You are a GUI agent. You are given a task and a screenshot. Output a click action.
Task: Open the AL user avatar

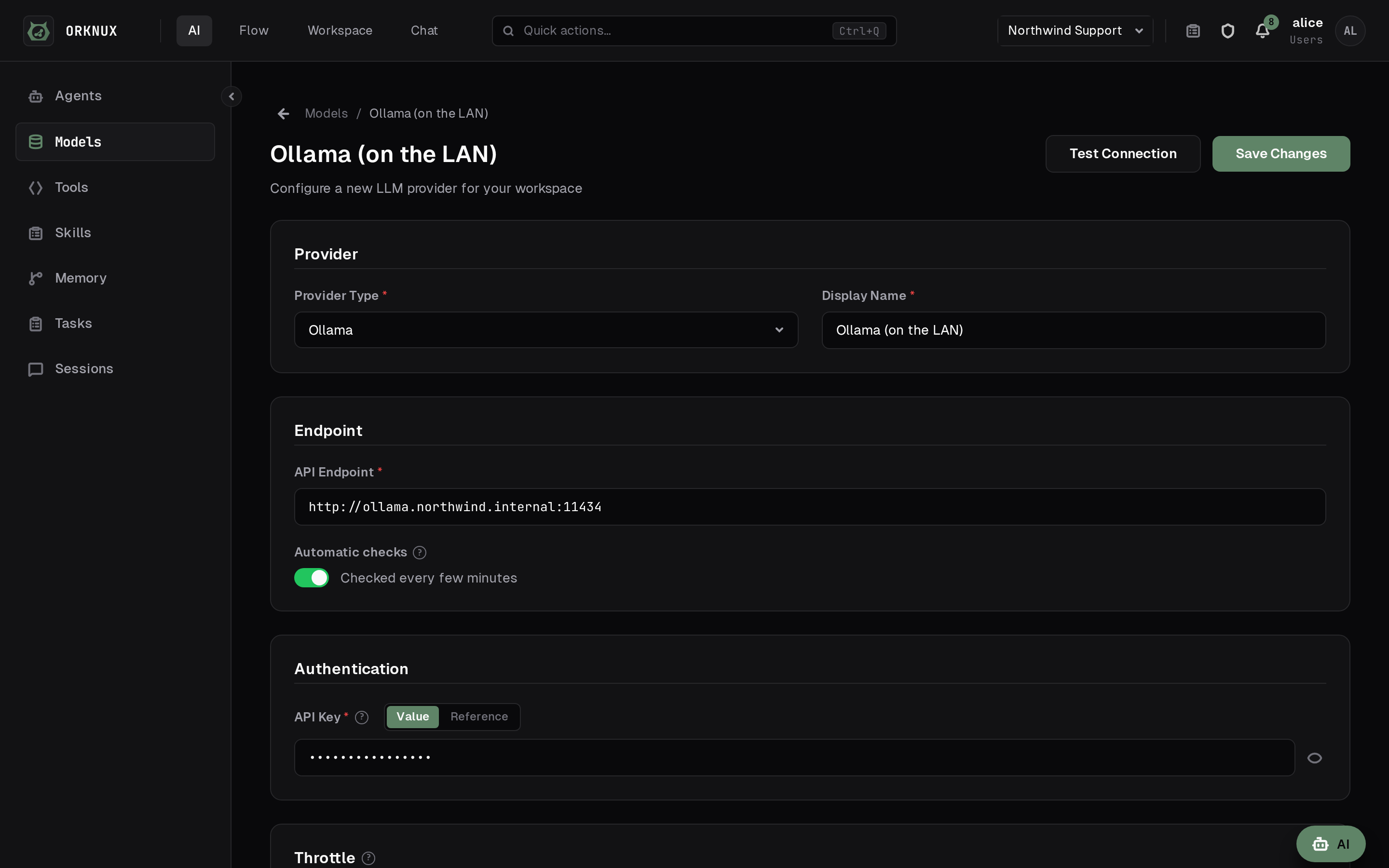[x=1350, y=31]
